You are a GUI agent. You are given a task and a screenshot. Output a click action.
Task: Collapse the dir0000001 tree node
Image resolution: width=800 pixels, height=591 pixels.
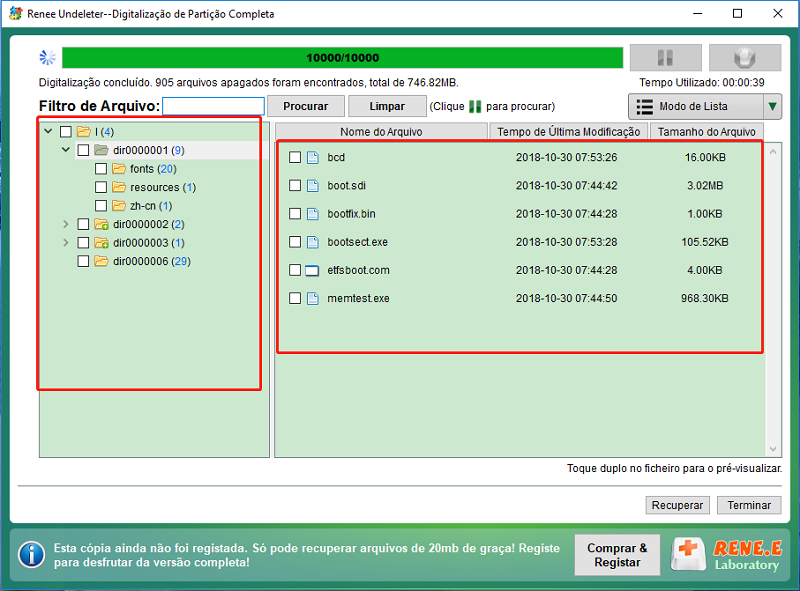(x=66, y=150)
